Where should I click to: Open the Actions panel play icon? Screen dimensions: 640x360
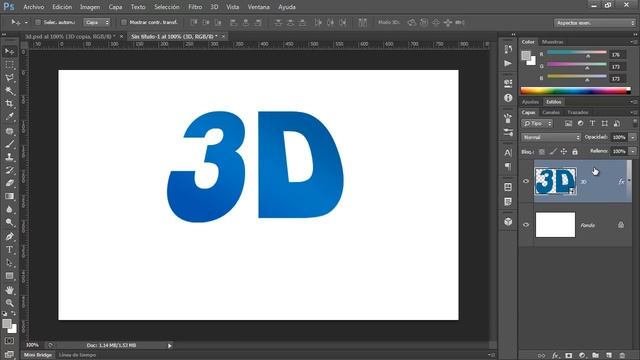(x=508, y=64)
